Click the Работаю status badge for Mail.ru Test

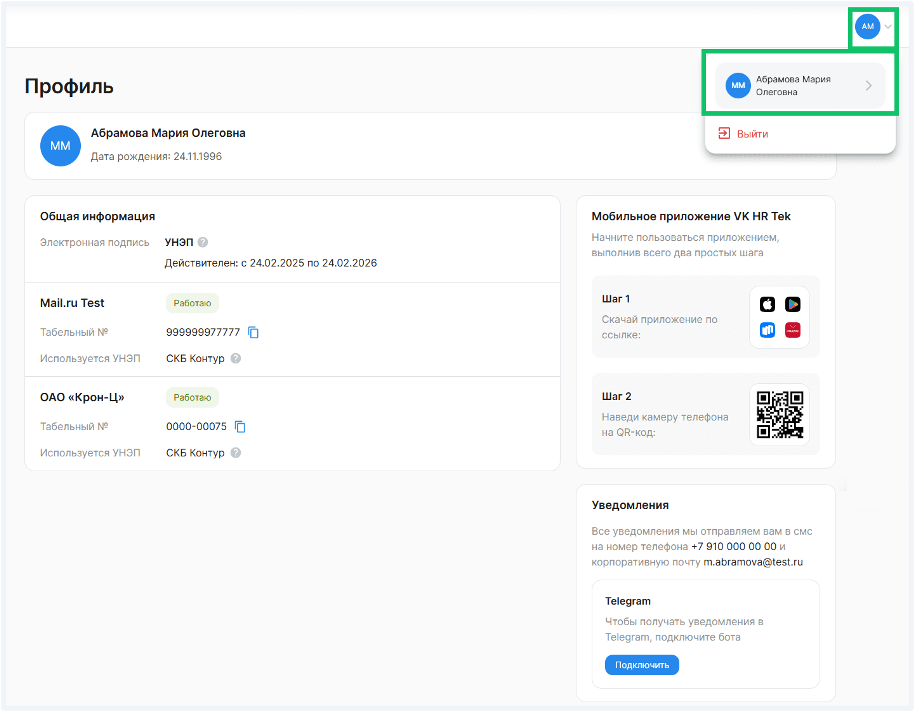point(192,303)
